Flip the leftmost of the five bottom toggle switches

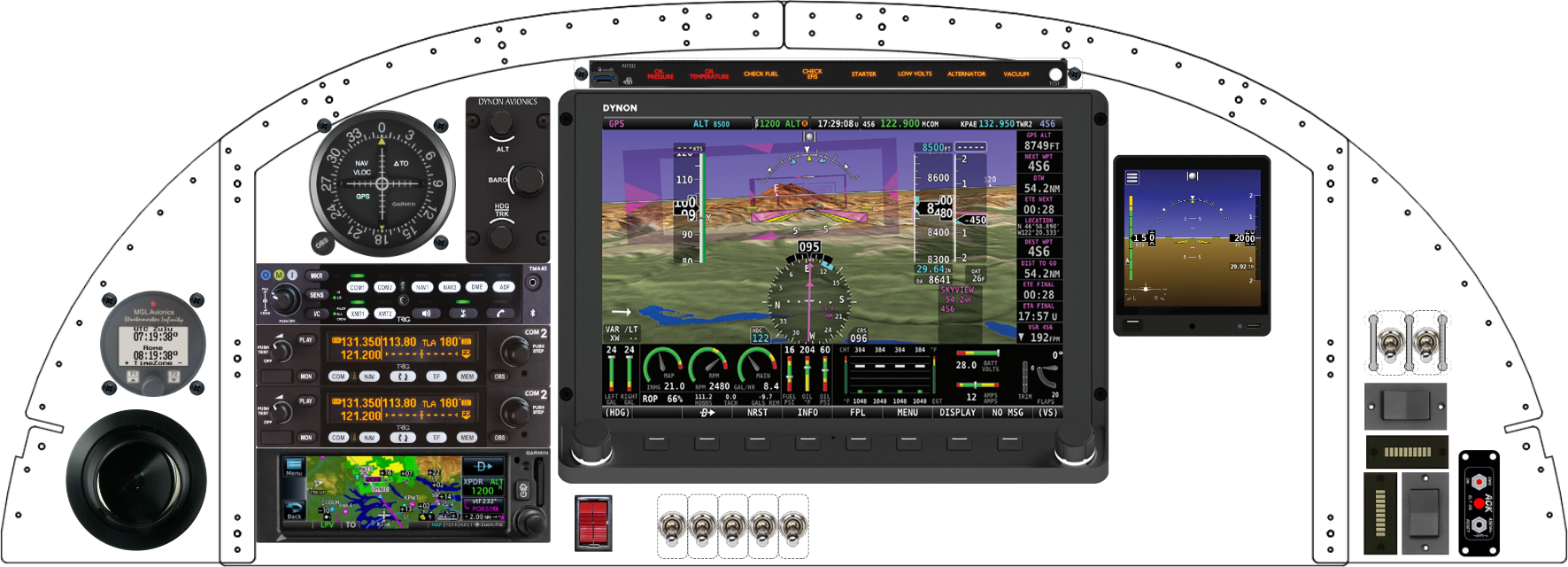point(673,528)
